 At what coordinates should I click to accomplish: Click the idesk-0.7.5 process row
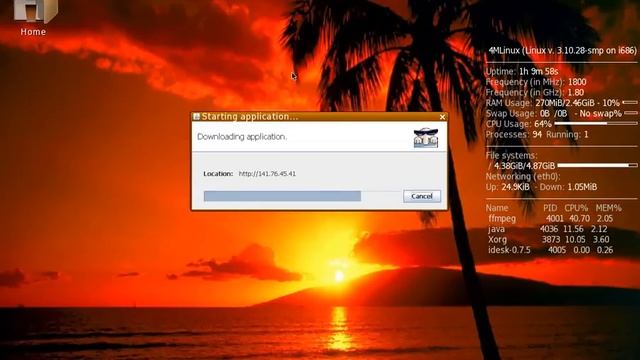(x=551, y=250)
